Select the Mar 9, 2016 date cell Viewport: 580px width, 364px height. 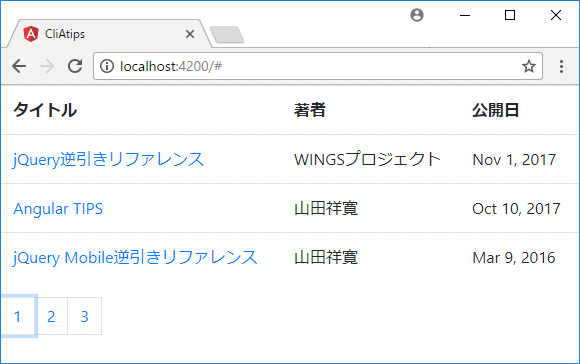[x=514, y=258]
